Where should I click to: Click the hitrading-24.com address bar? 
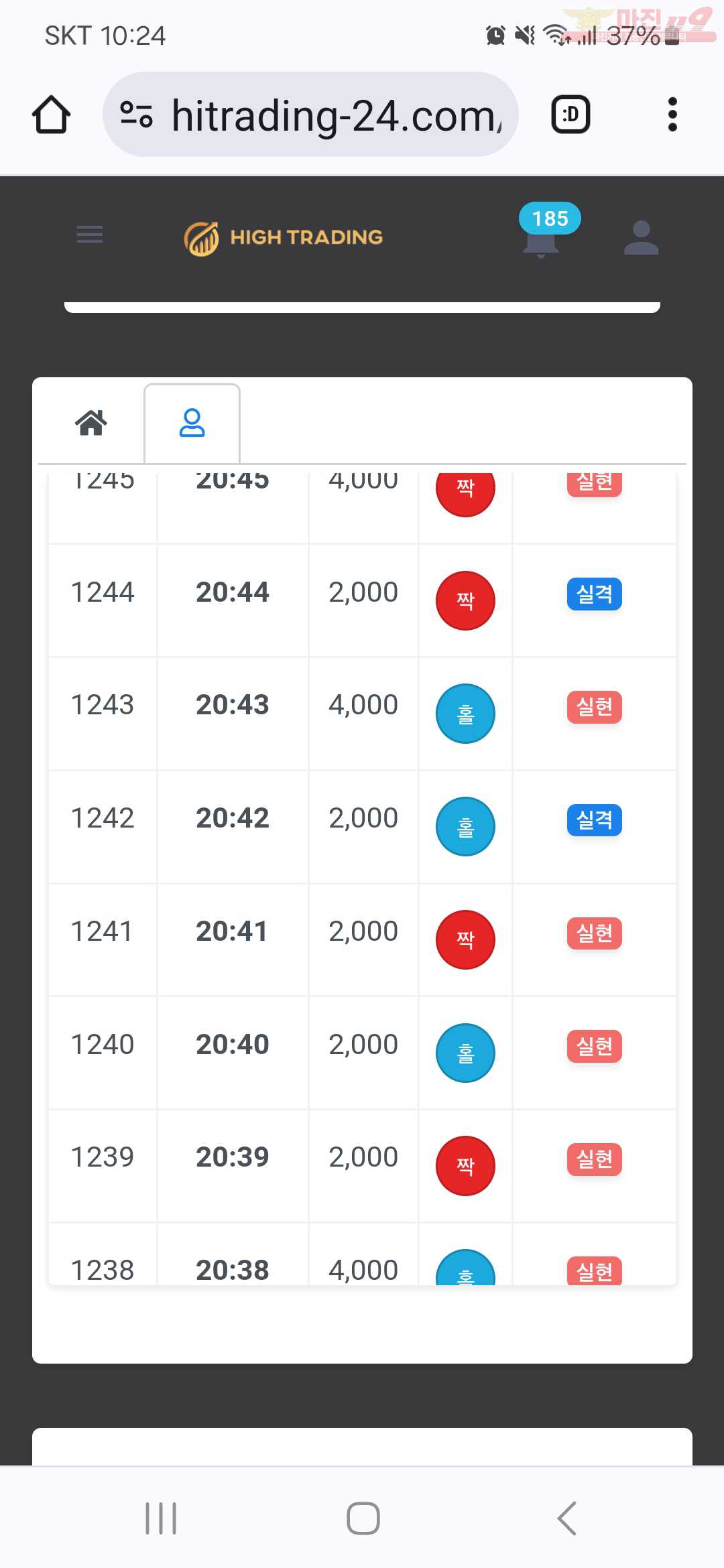pos(310,115)
